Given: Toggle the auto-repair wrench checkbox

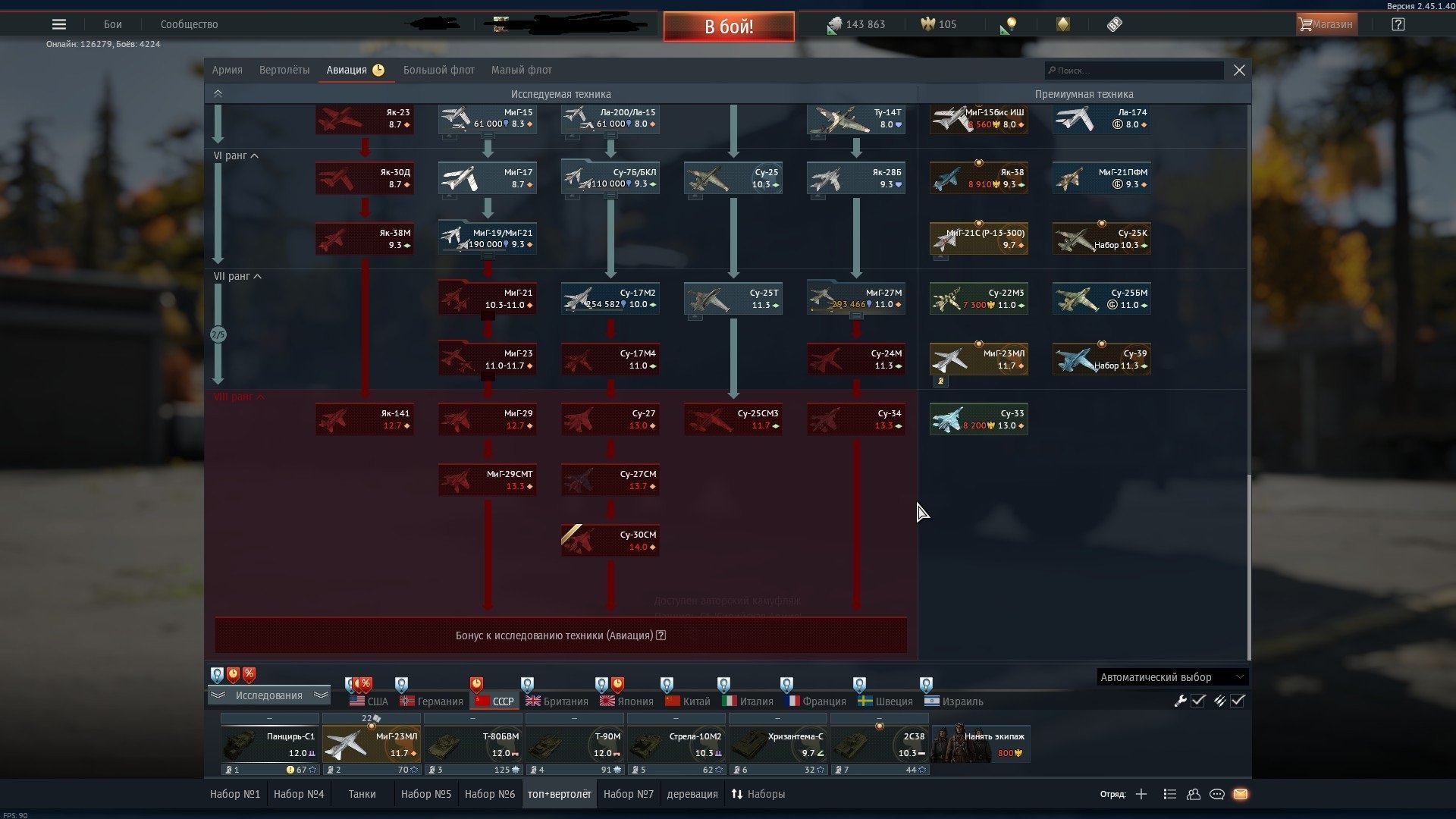Looking at the screenshot, I should 1198,701.
